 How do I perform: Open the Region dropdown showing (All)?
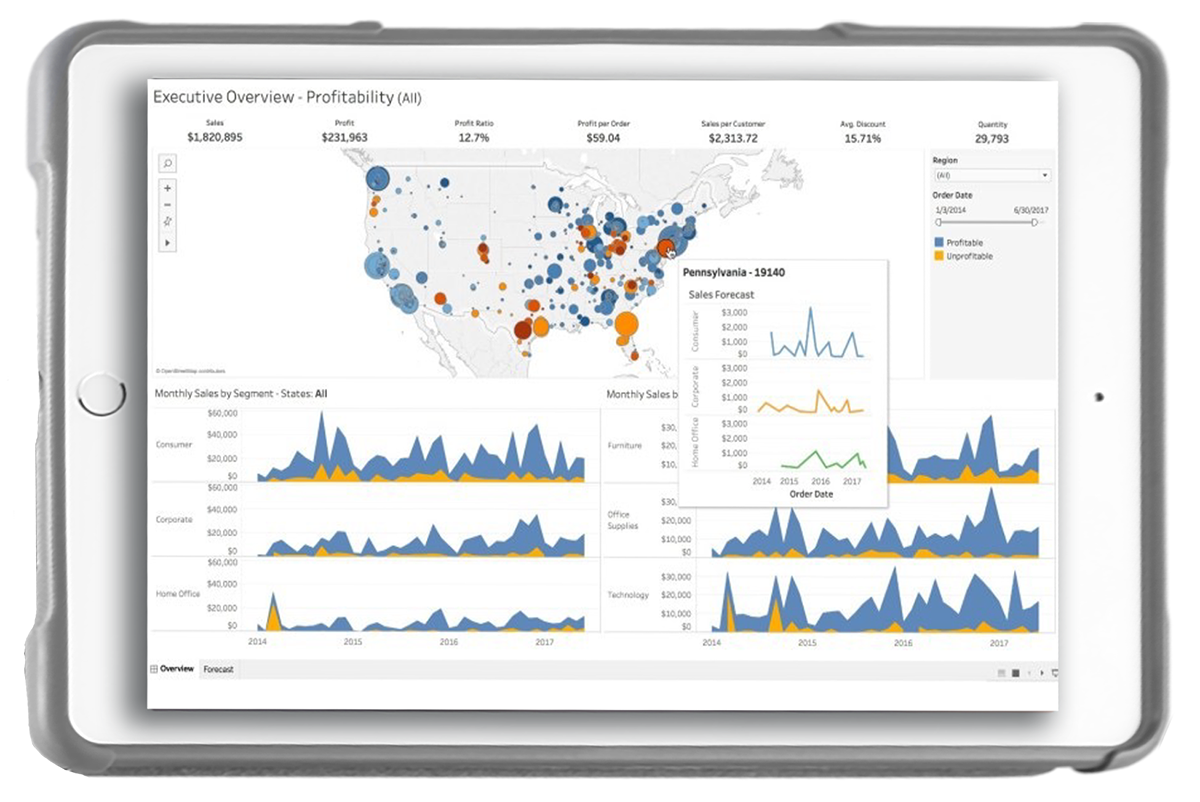click(990, 175)
